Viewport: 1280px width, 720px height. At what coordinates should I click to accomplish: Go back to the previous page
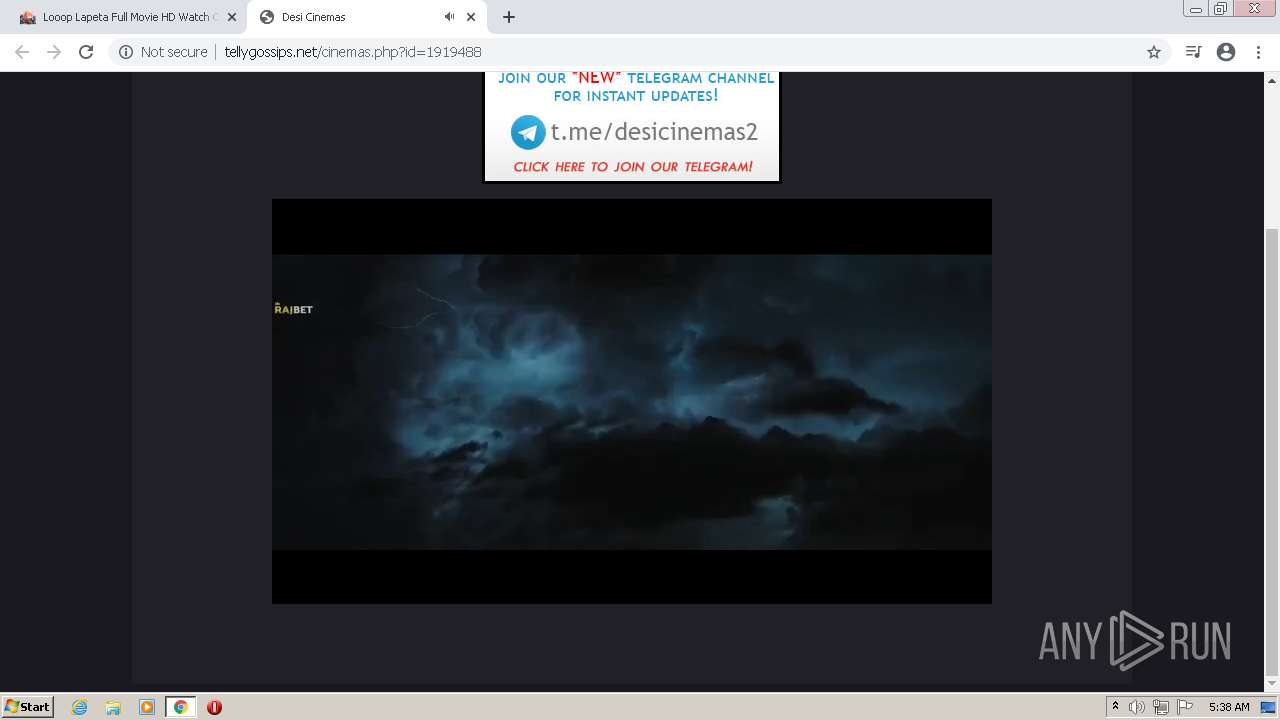tap(22, 52)
